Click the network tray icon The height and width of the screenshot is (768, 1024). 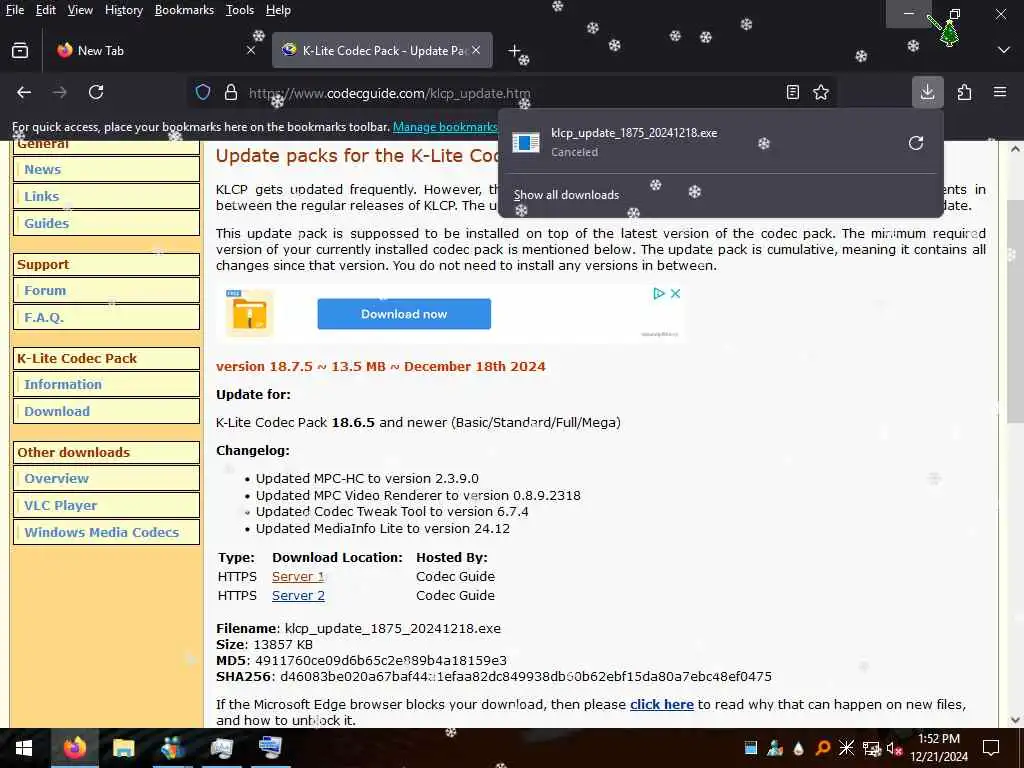pyautogui.click(x=871, y=748)
